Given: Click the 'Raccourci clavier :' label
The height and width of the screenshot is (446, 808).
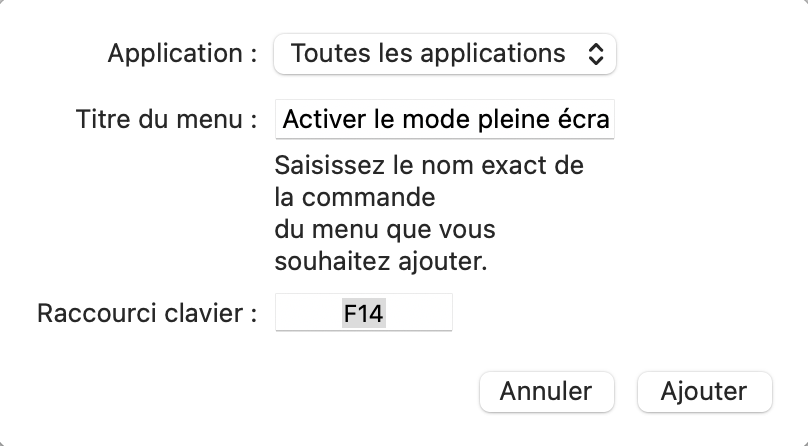Looking at the screenshot, I should click(147, 313).
